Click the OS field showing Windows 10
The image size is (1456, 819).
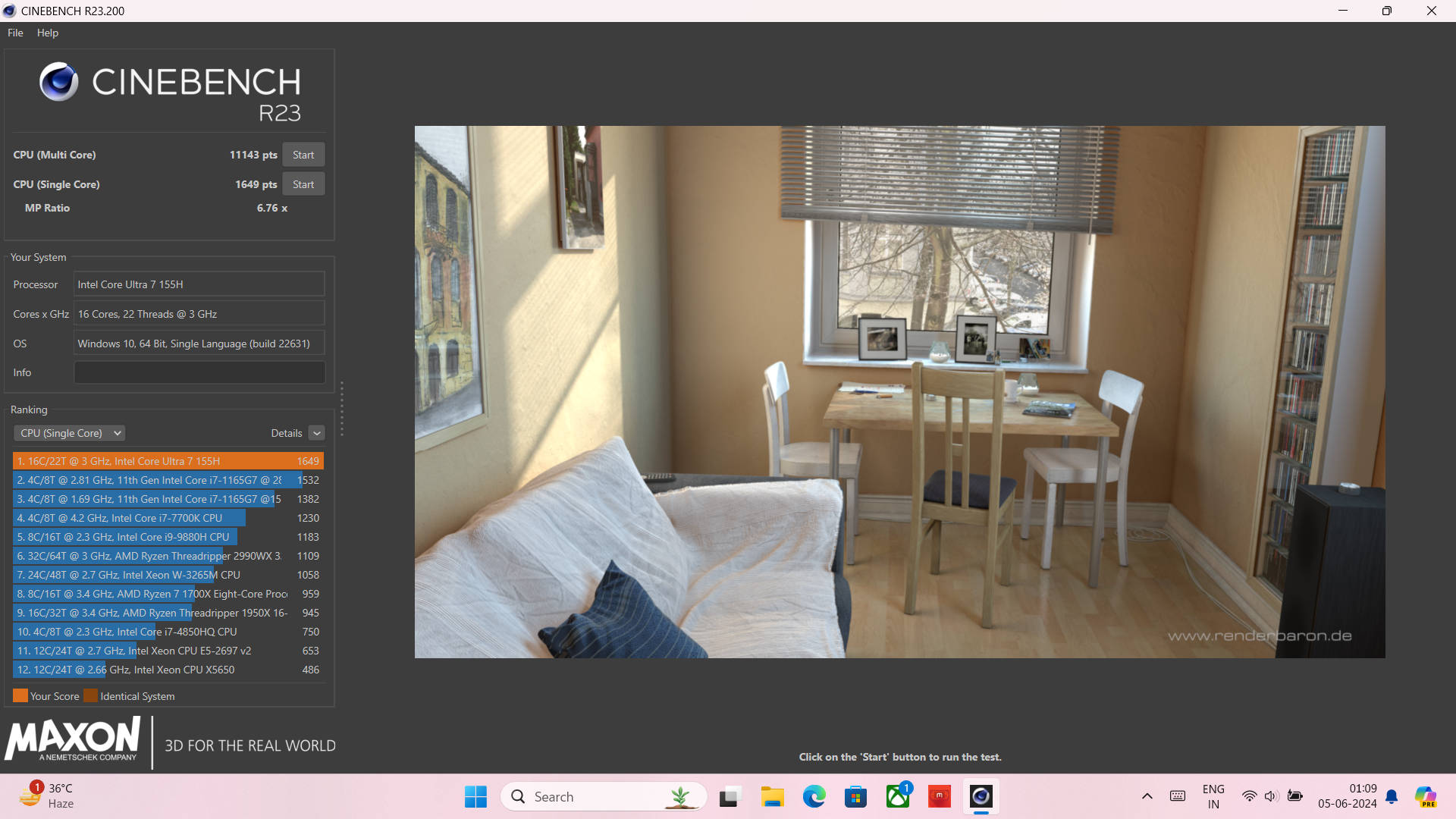tap(199, 344)
